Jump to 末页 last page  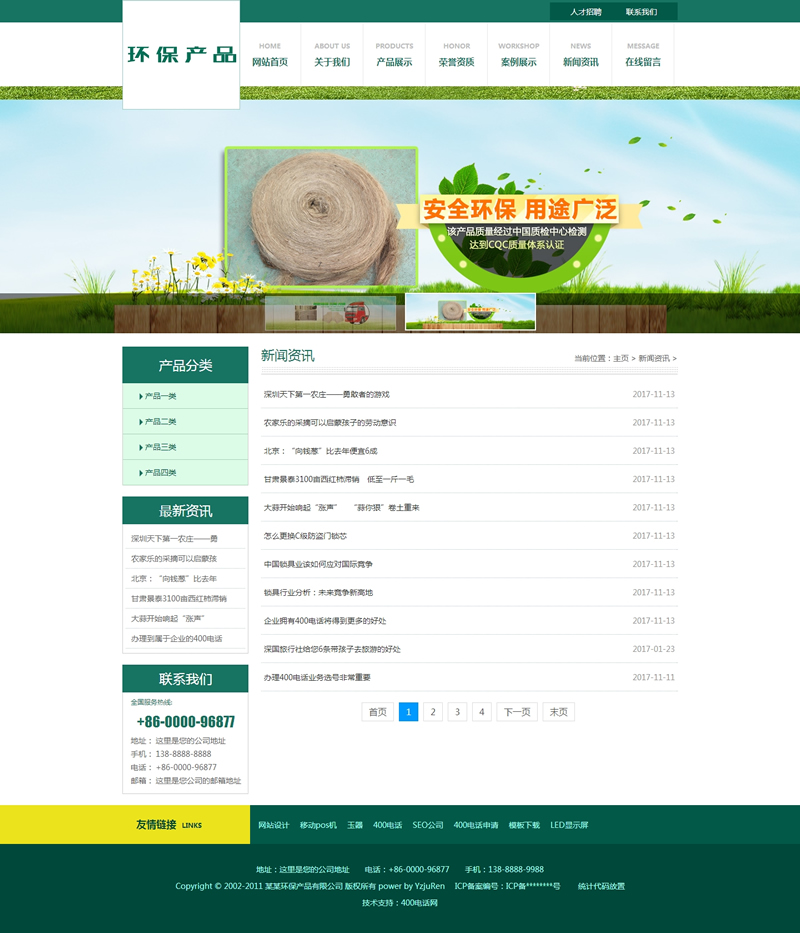(558, 712)
